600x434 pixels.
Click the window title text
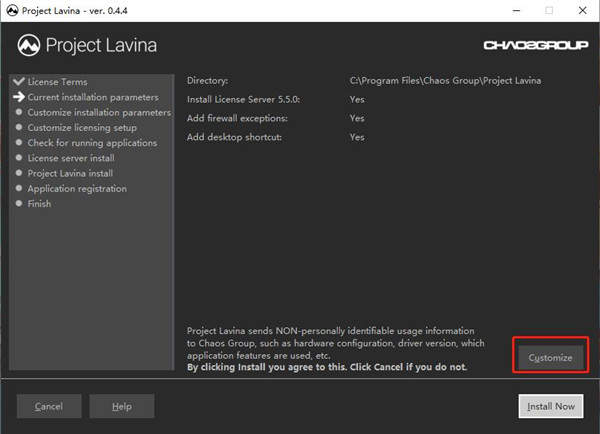click(x=75, y=11)
